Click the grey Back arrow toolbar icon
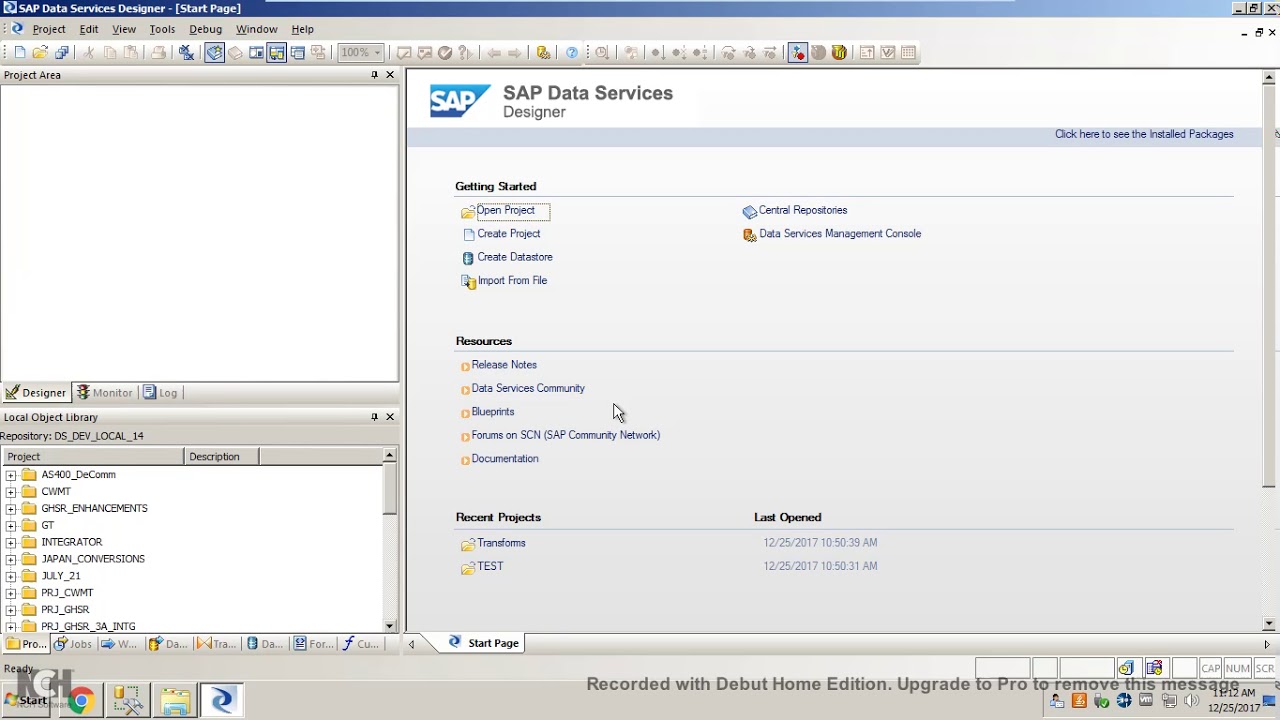Viewport: 1280px width, 720px height. (x=493, y=53)
